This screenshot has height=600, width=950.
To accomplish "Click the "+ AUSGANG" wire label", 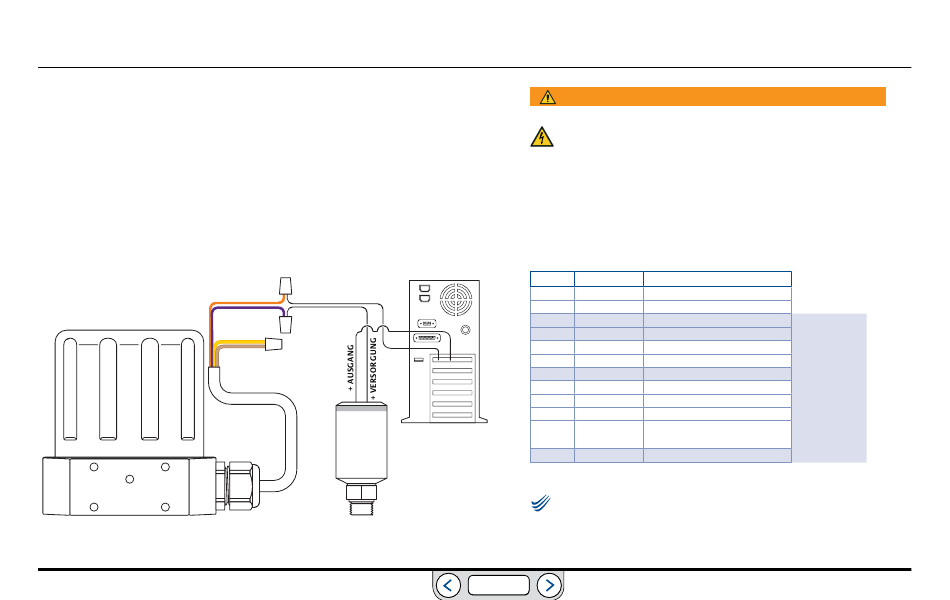I will [x=350, y=367].
